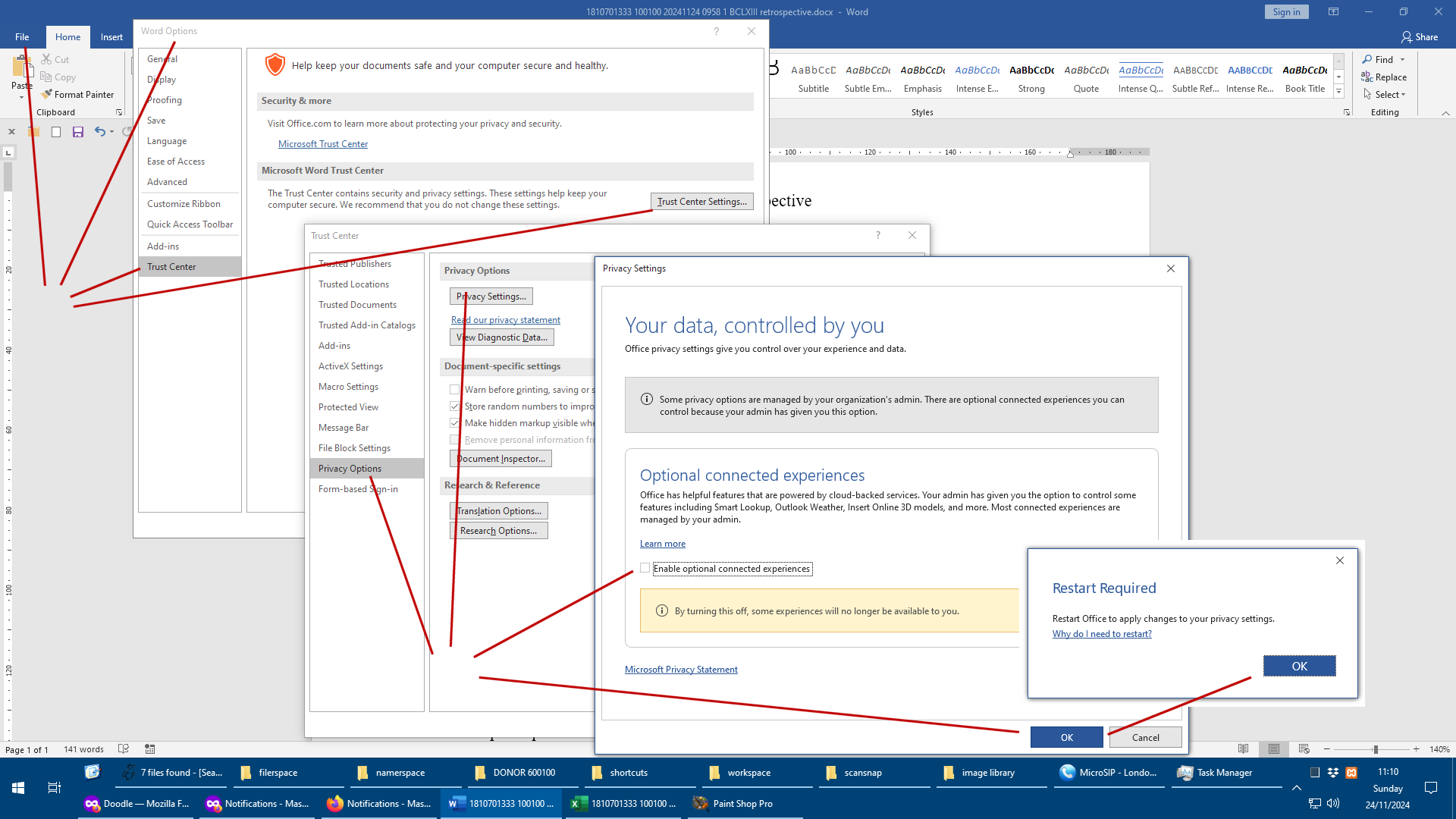Click the zoom slider handle in status bar
Viewport: 1456px width, 819px height.
(1376, 749)
